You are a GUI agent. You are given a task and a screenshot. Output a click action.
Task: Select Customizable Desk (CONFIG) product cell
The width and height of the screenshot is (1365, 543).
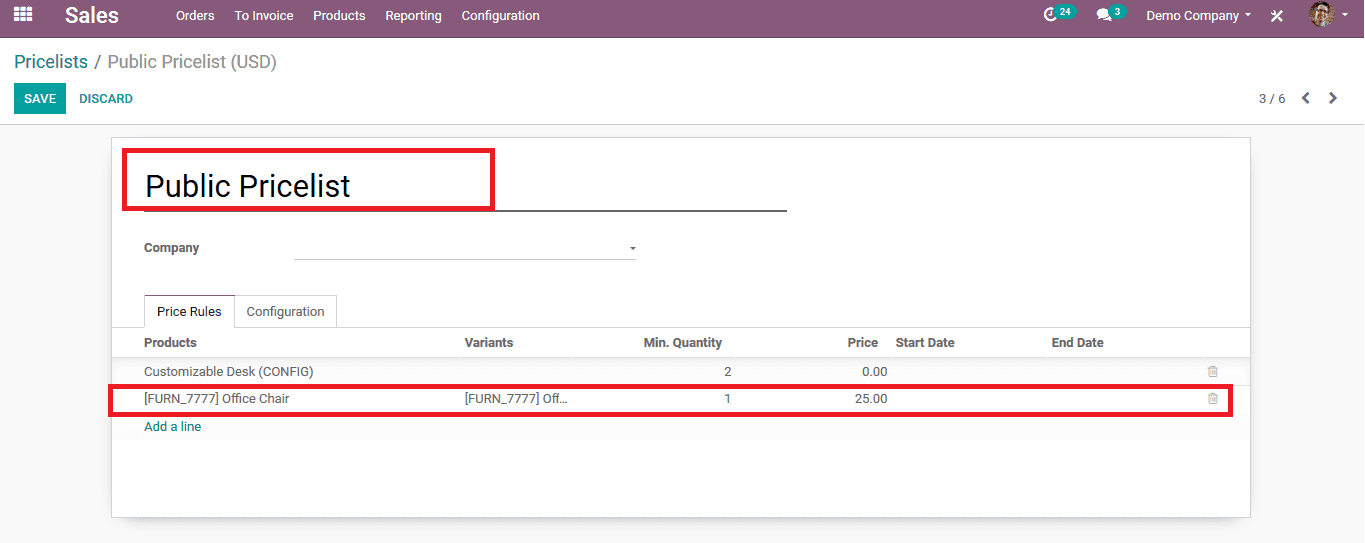tap(229, 371)
